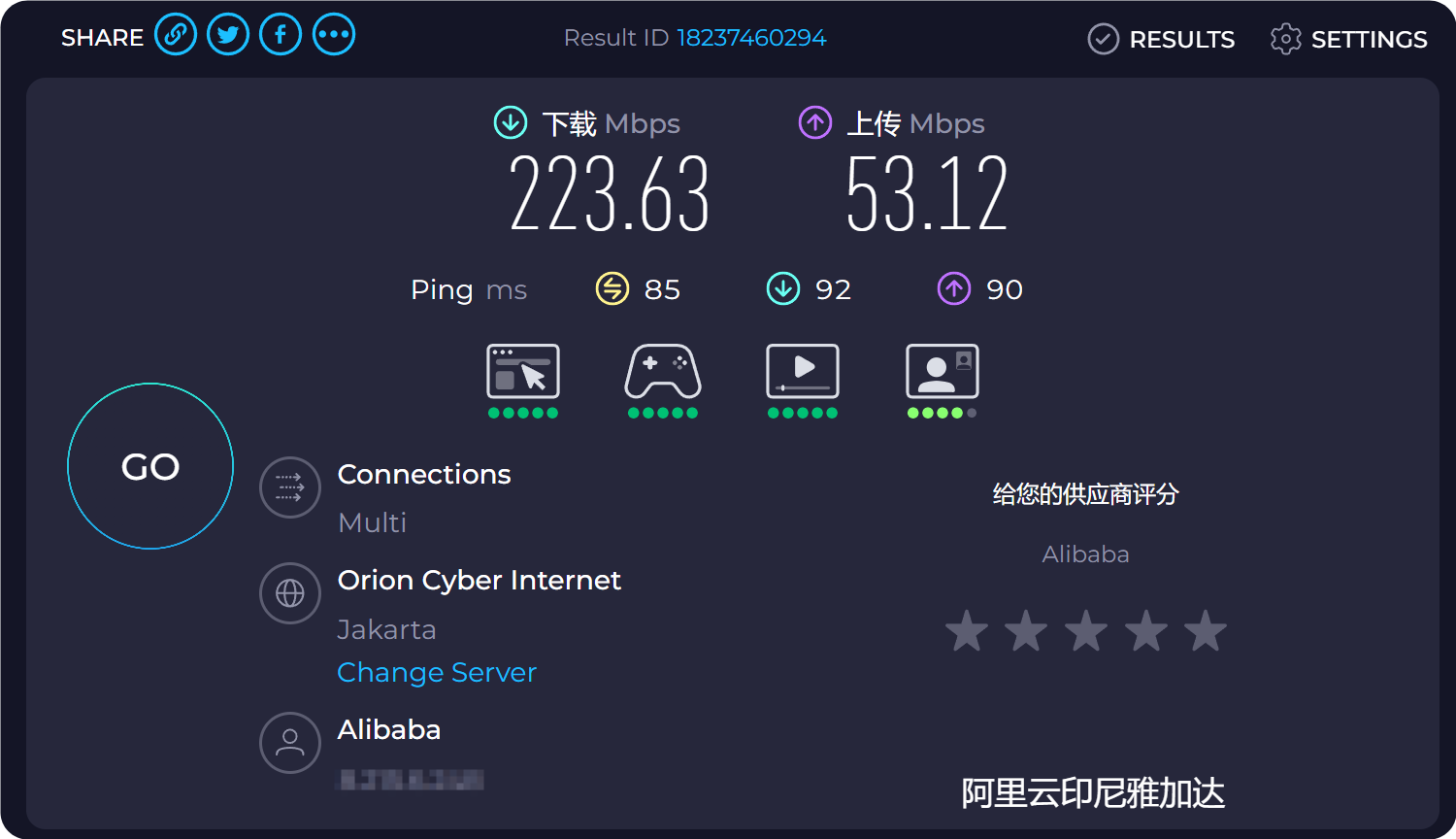
Task: Click the web browsing quality icon
Action: pos(523,372)
